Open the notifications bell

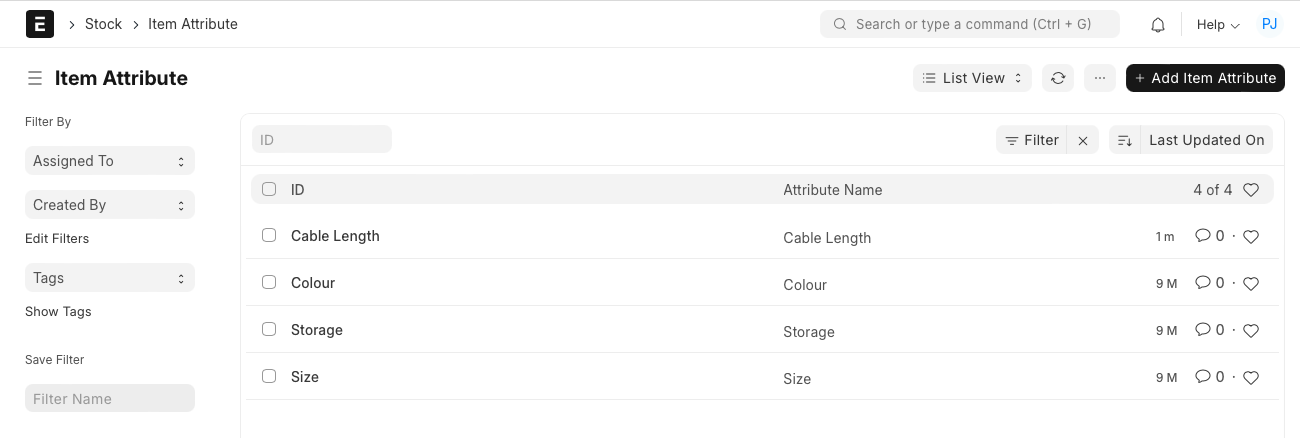[1158, 25]
